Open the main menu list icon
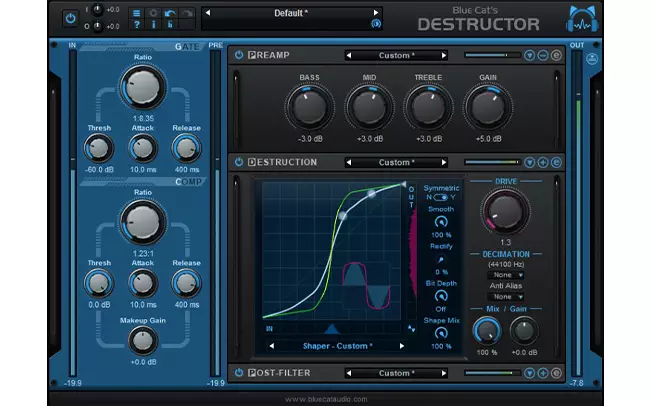Viewport: 650px width, 406px height. point(136,13)
